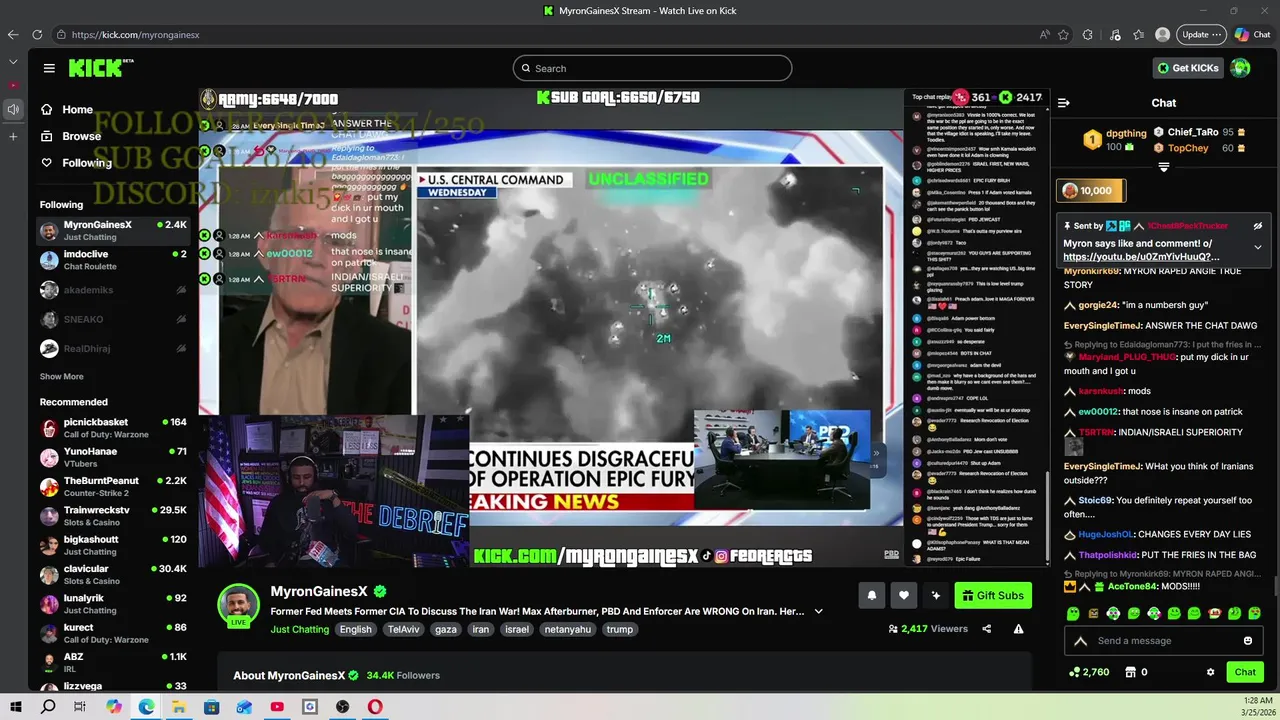Open Trainwreckstv recommended channel

pyautogui.click(x=113, y=516)
